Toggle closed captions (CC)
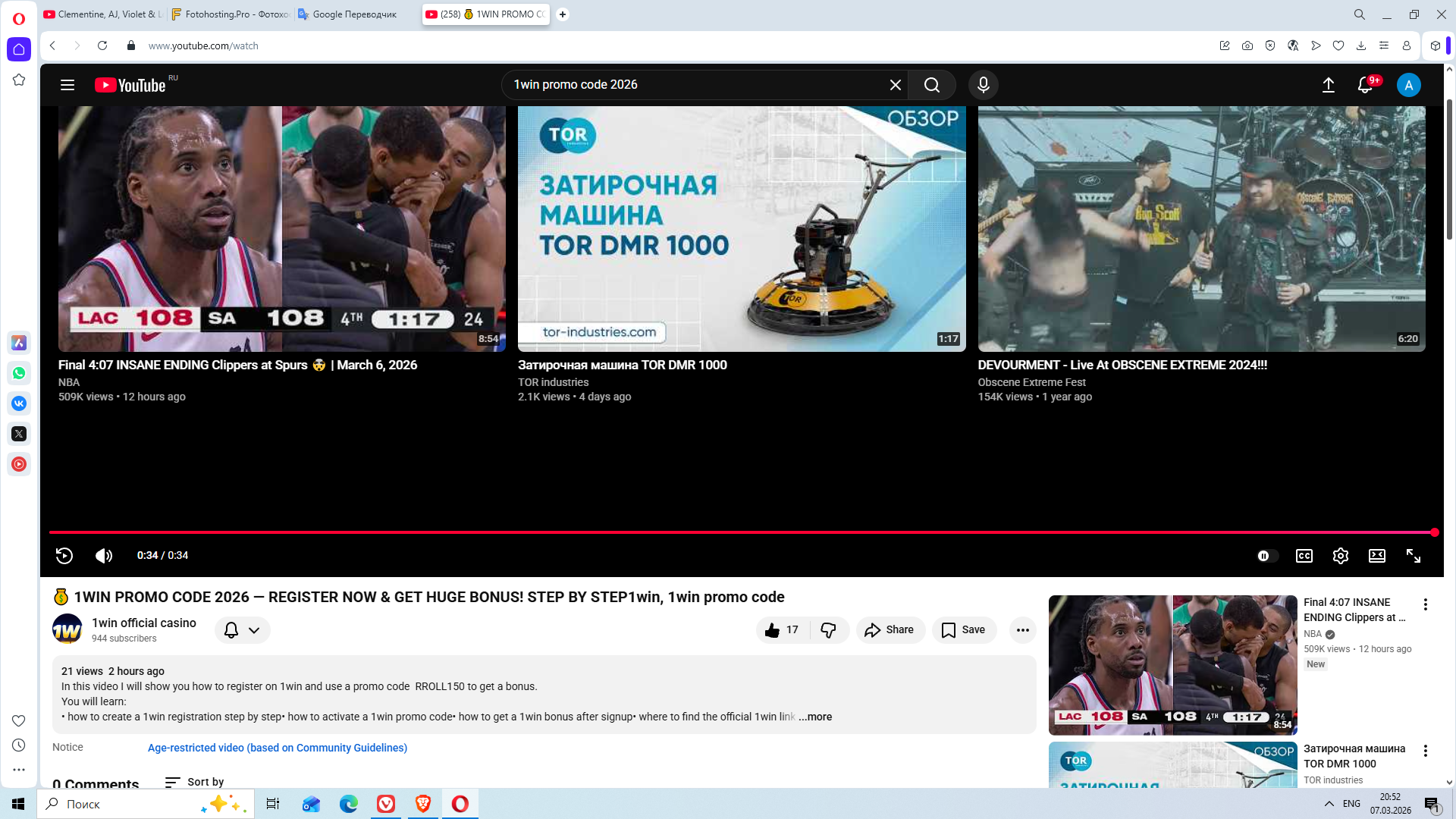The width and height of the screenshot is (1456, 819). coord(1304,556)
